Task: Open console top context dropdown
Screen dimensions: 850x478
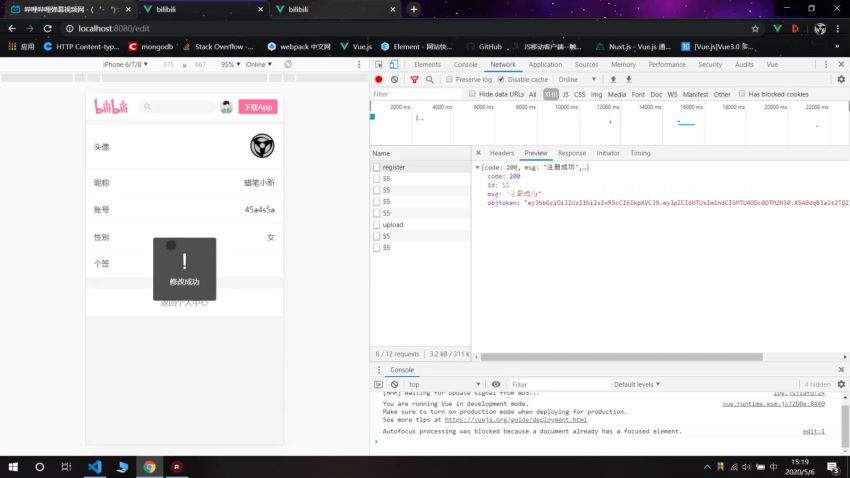Action: coord(445,384)
